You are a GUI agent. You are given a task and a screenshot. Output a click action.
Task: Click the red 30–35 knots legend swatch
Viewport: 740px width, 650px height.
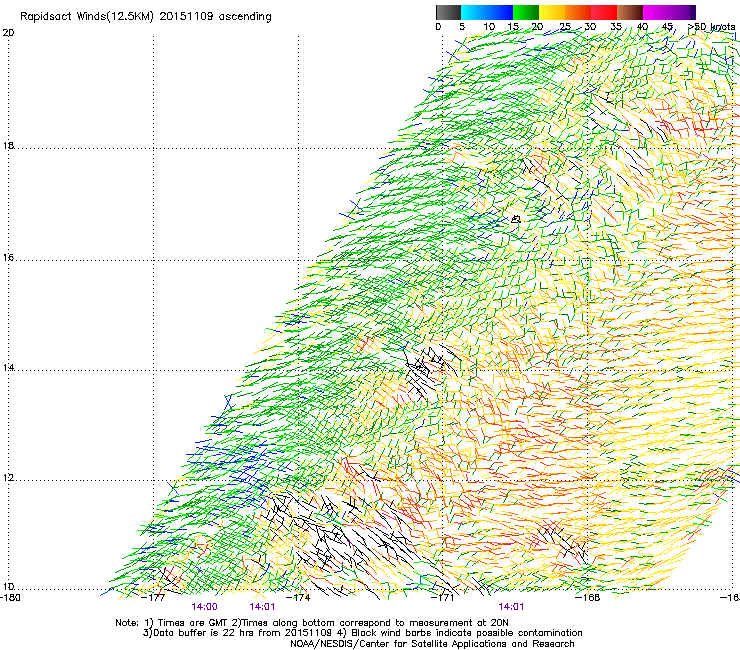[604, 12]
